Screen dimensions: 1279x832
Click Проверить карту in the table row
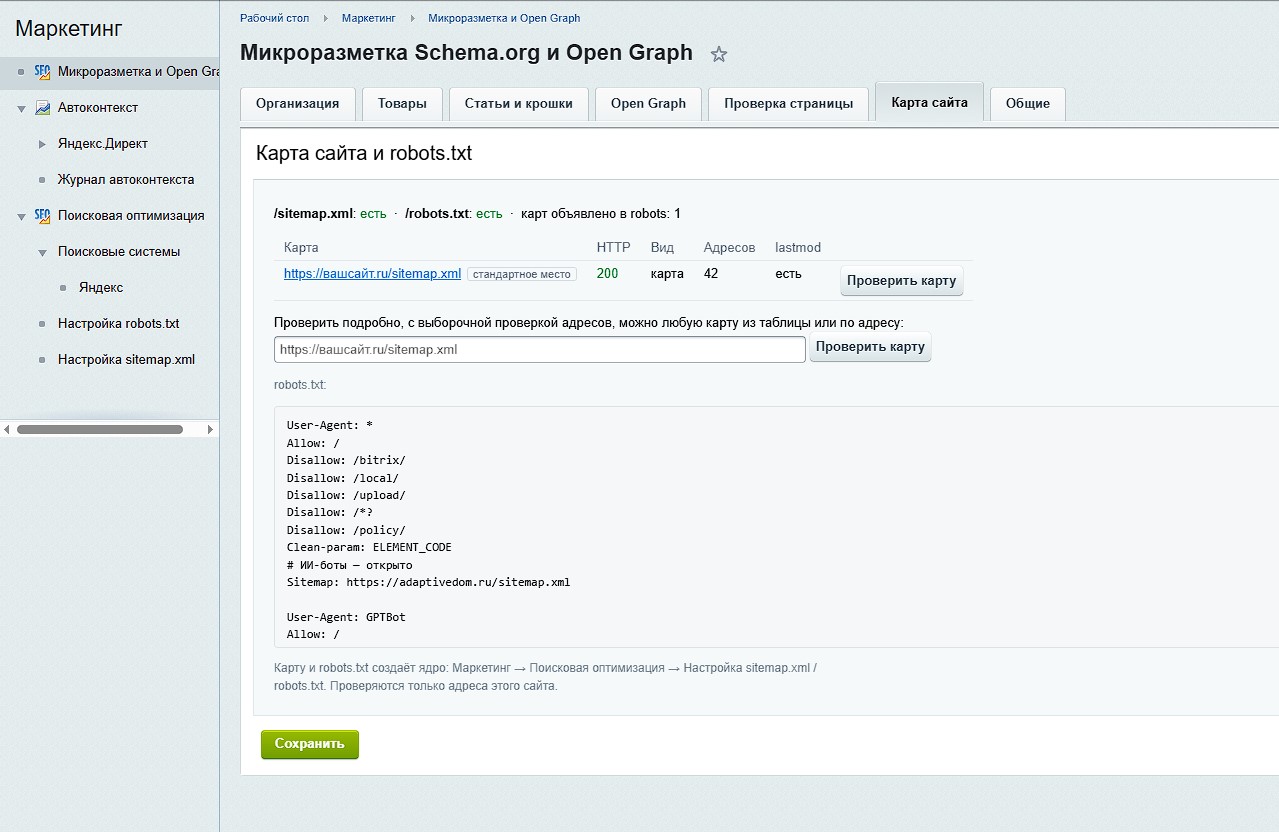tap(901, 281)
